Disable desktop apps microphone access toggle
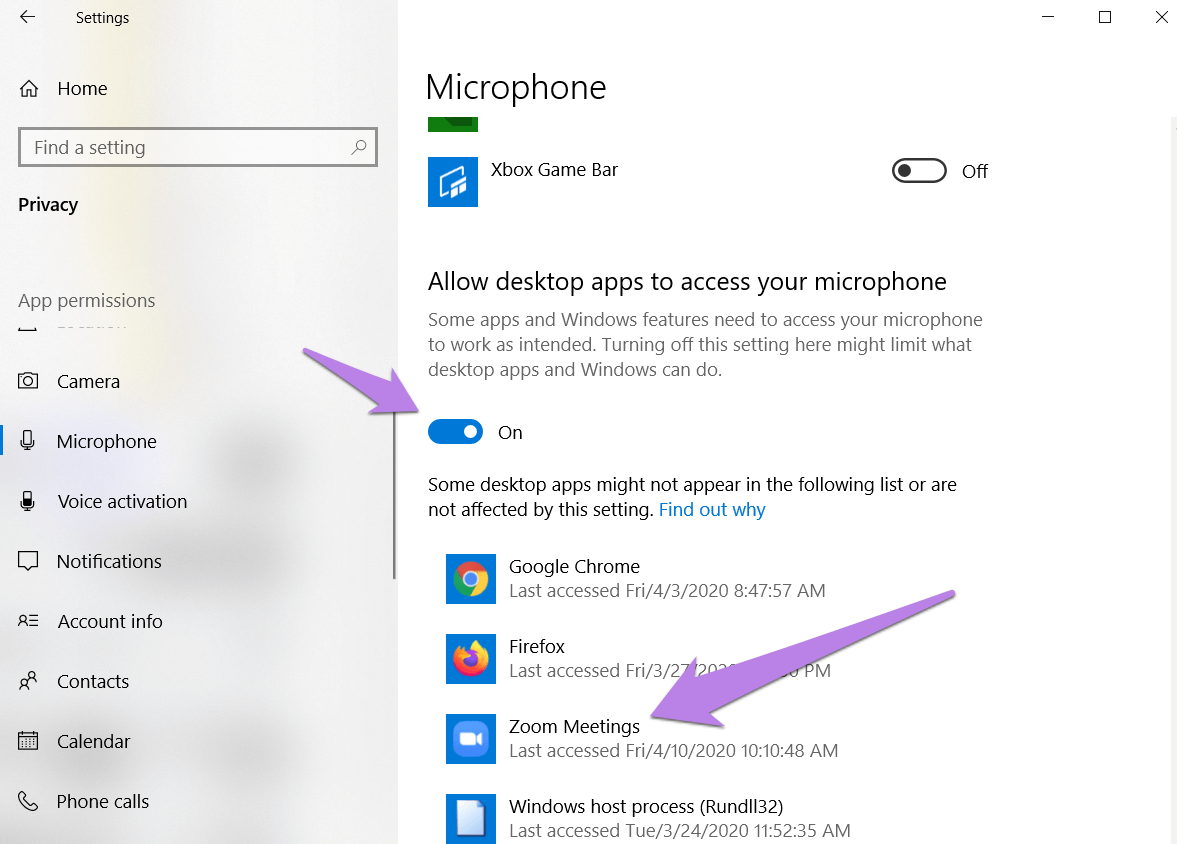 [x=455, y=432]
